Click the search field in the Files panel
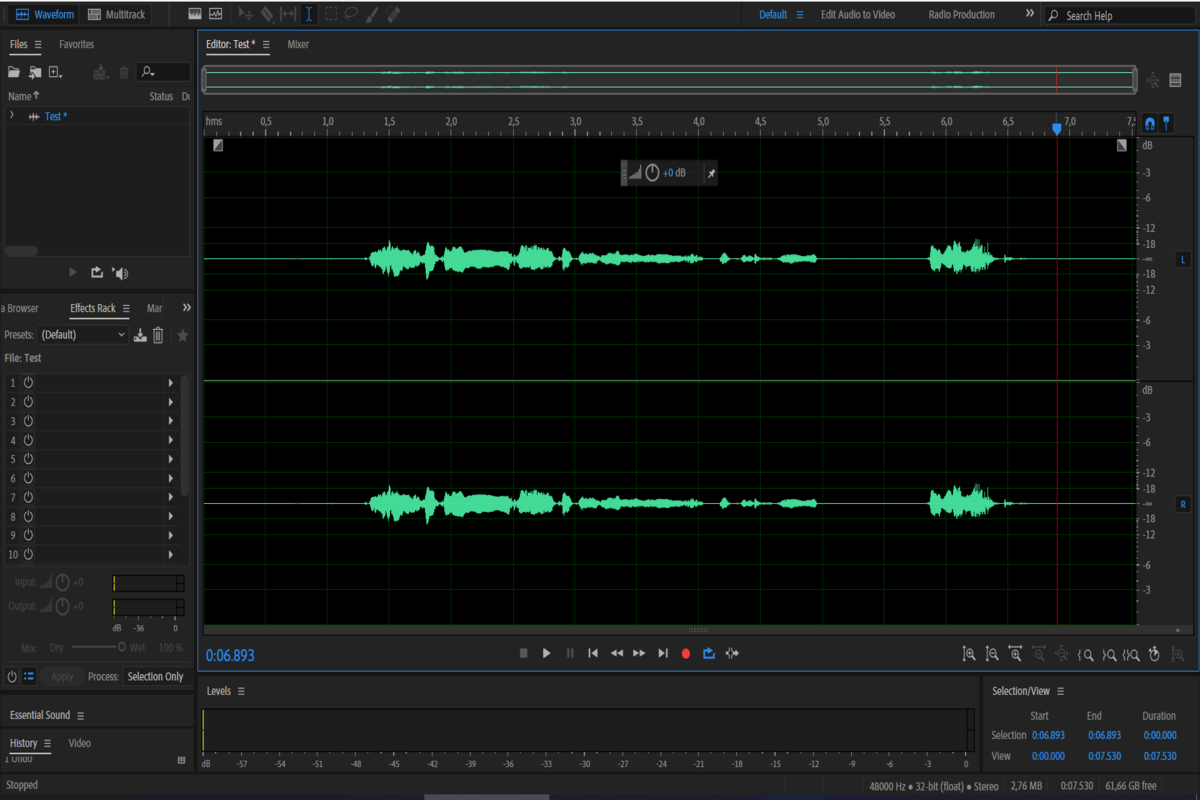The width and height of the screenshot is (1200, 800). point(164,72)
